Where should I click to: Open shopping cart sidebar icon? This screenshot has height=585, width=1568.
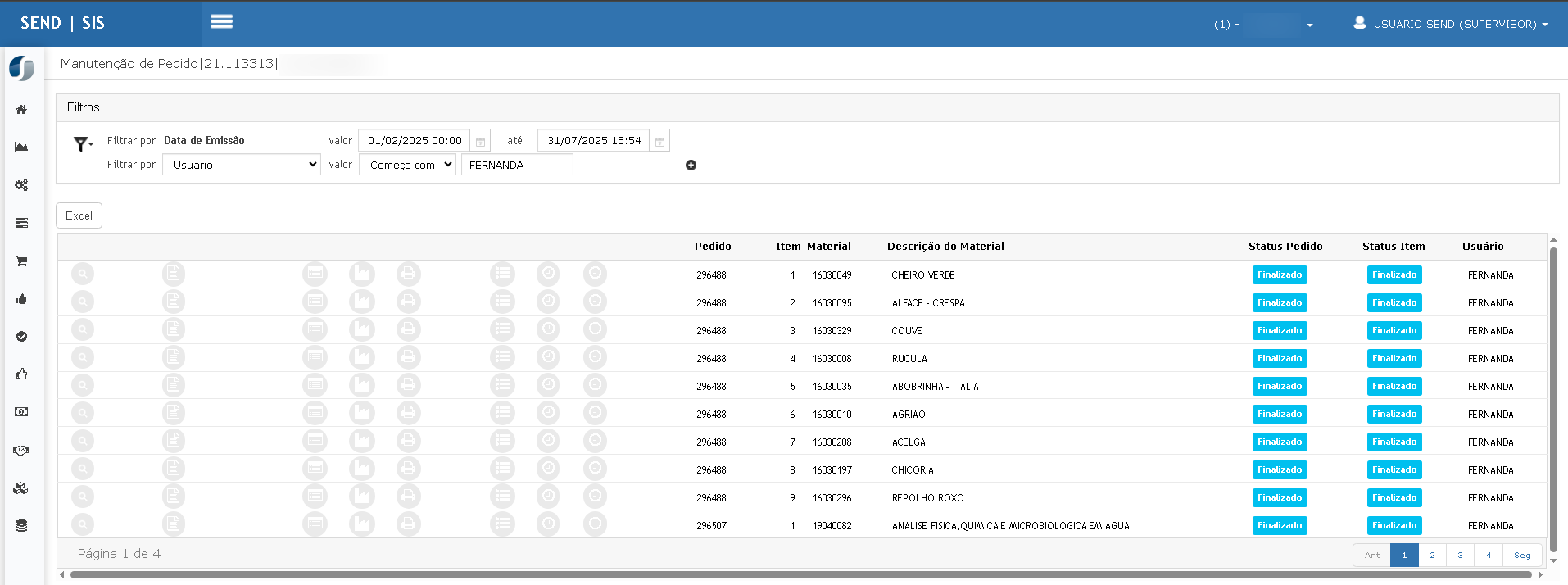click(x=21, y=261)
